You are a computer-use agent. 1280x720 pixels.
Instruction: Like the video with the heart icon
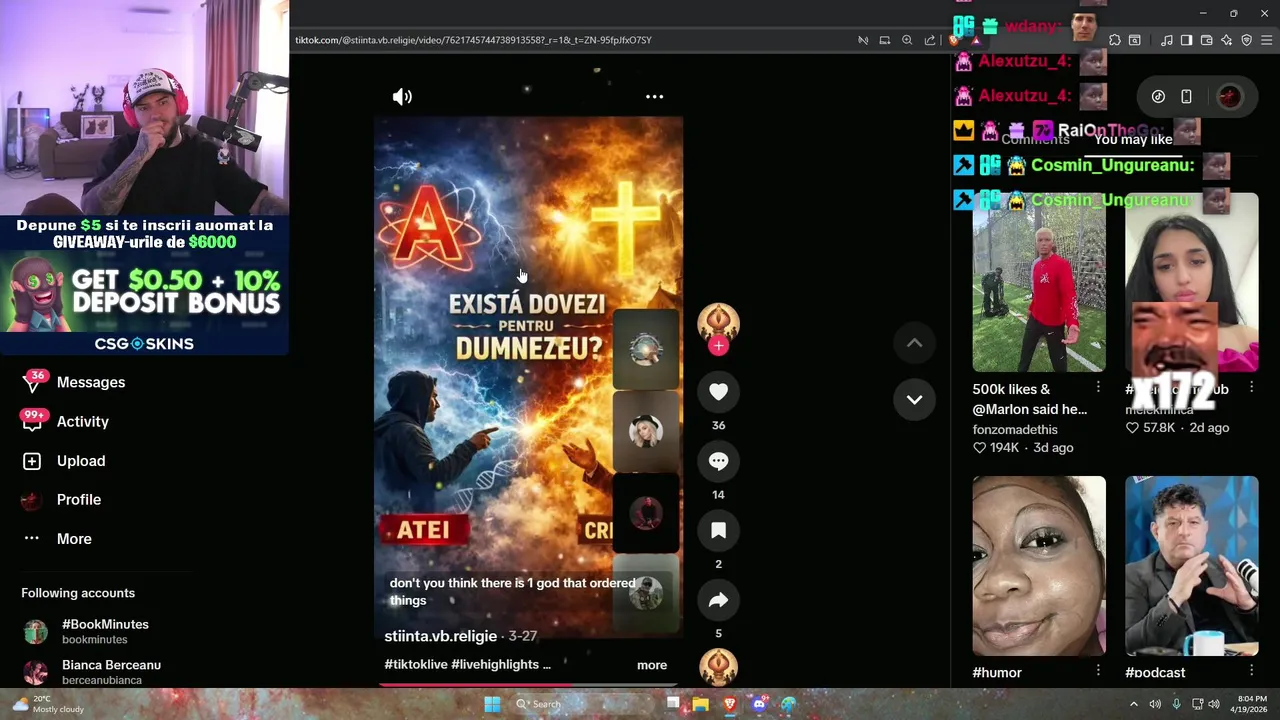click(718, 392)
